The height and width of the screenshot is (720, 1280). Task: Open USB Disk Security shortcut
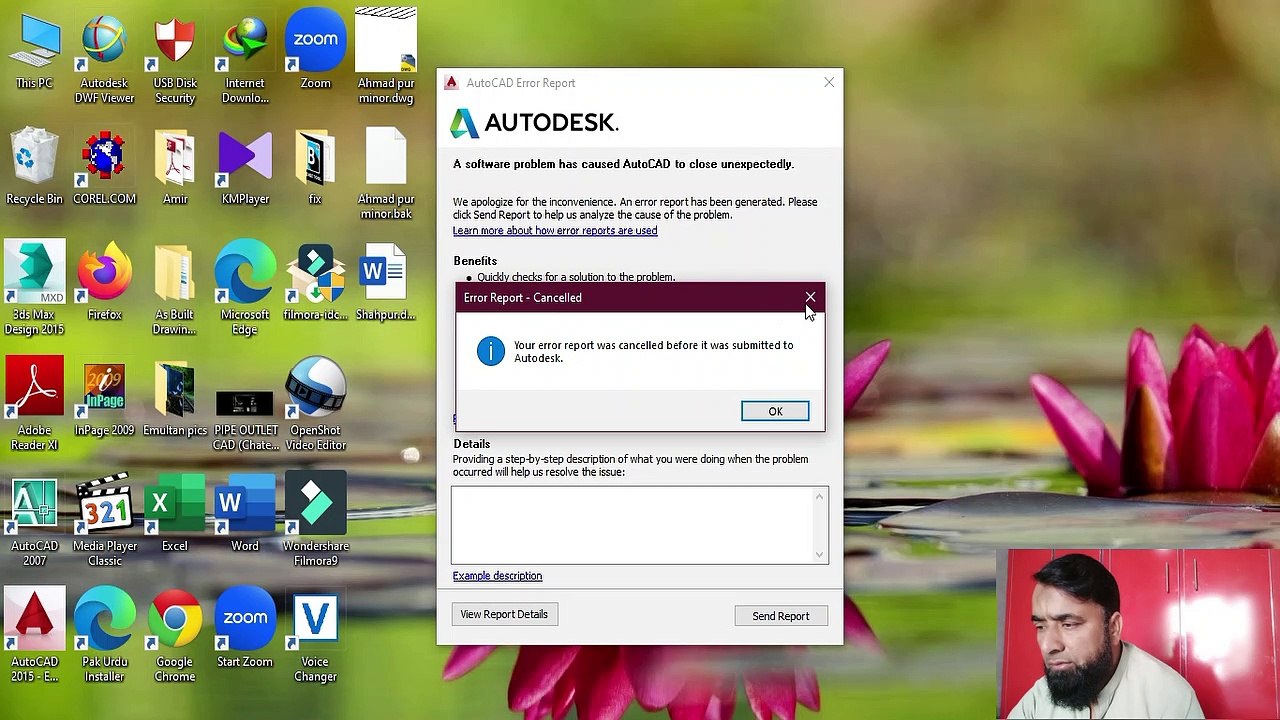pos(175,57)
